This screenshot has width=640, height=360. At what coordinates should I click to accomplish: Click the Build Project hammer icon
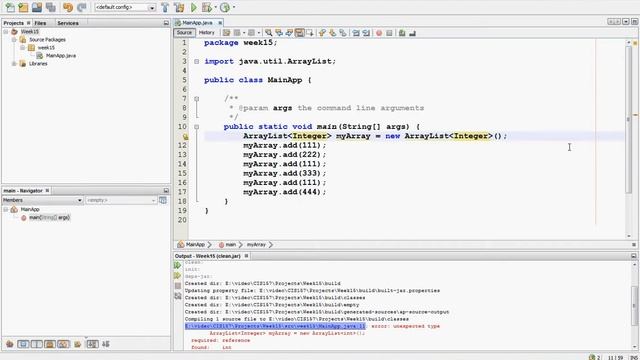[165, 7]
